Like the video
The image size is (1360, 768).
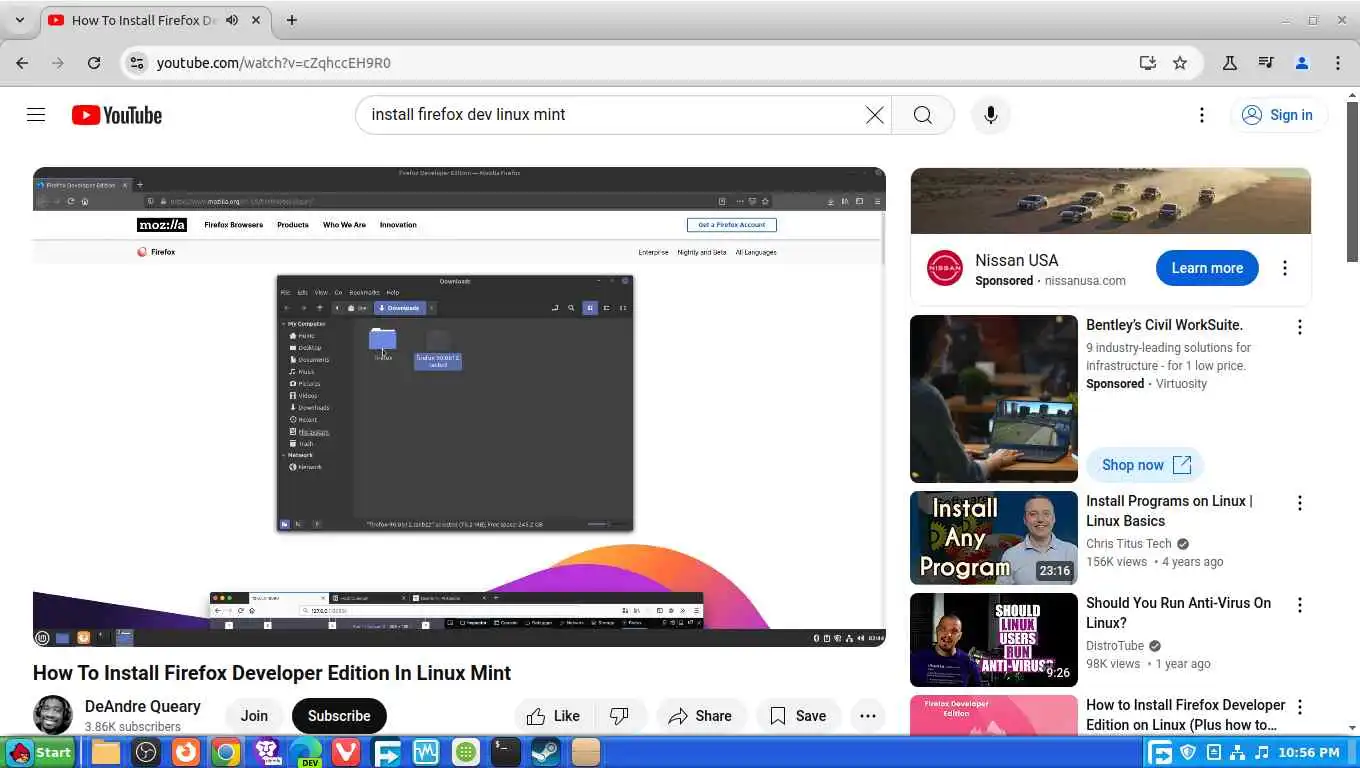coord(553,716)
